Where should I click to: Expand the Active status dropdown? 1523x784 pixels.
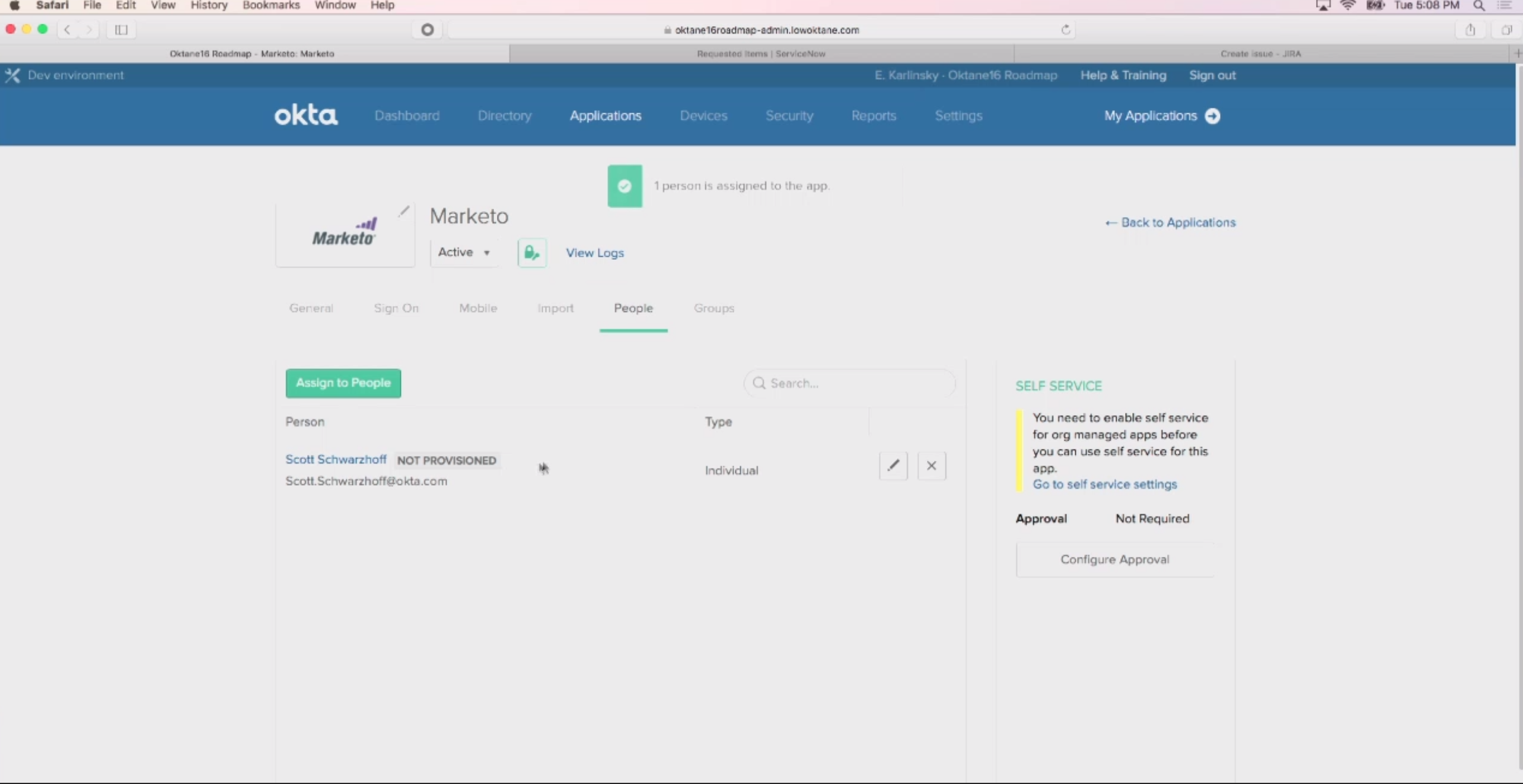pyautogui.click(x=464, y=253)
